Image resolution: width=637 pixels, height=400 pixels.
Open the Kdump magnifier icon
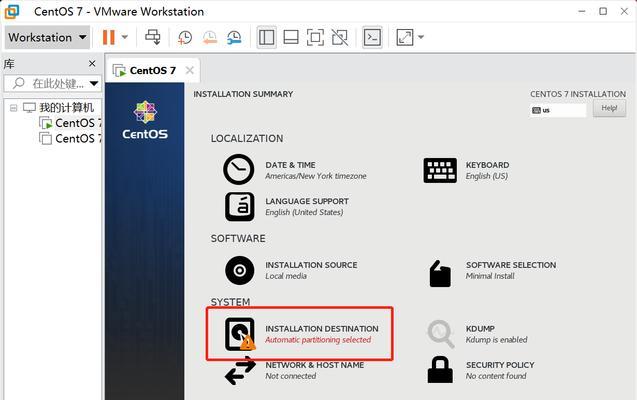(x=440, y=334)
